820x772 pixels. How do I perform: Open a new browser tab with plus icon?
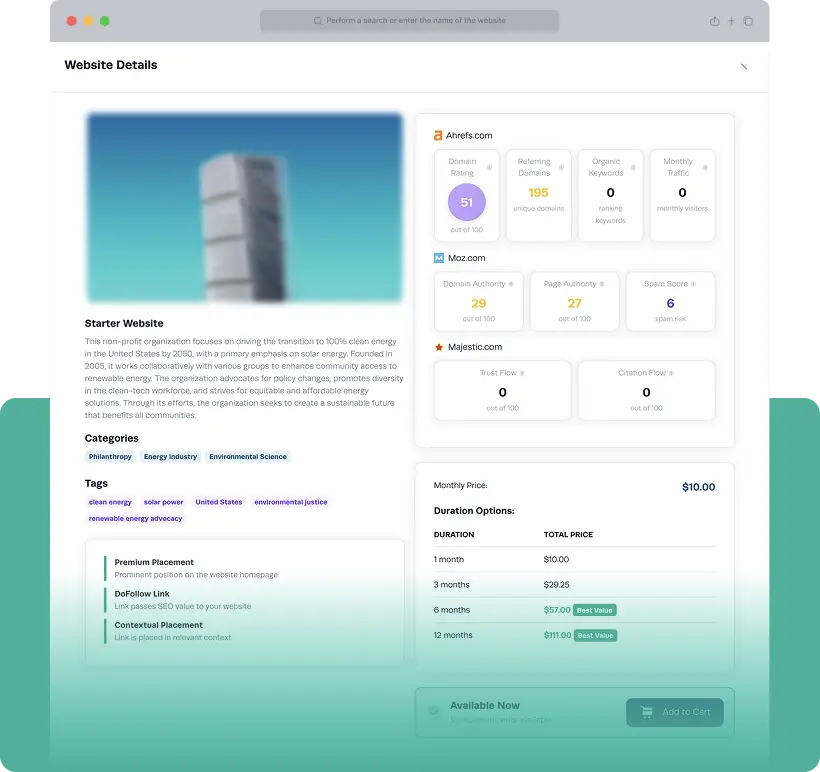[731, 21]
